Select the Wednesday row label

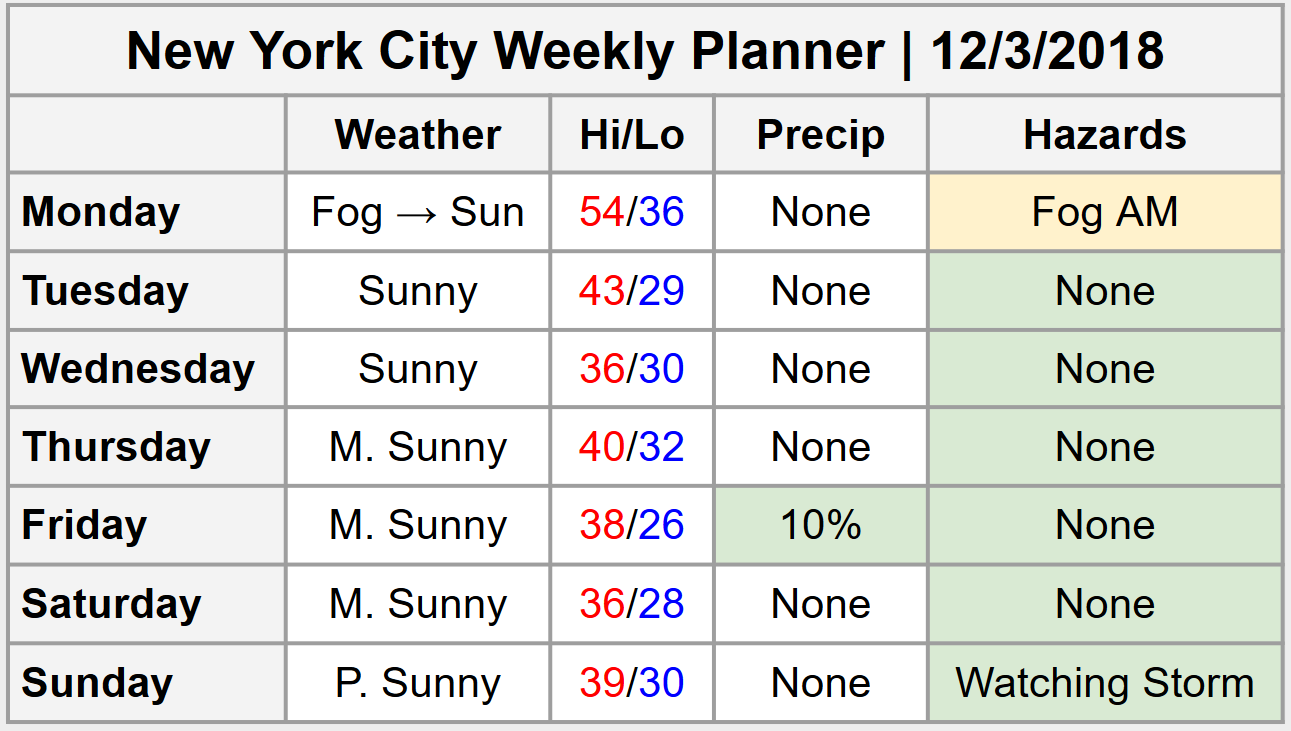click(x=138, y=369)
